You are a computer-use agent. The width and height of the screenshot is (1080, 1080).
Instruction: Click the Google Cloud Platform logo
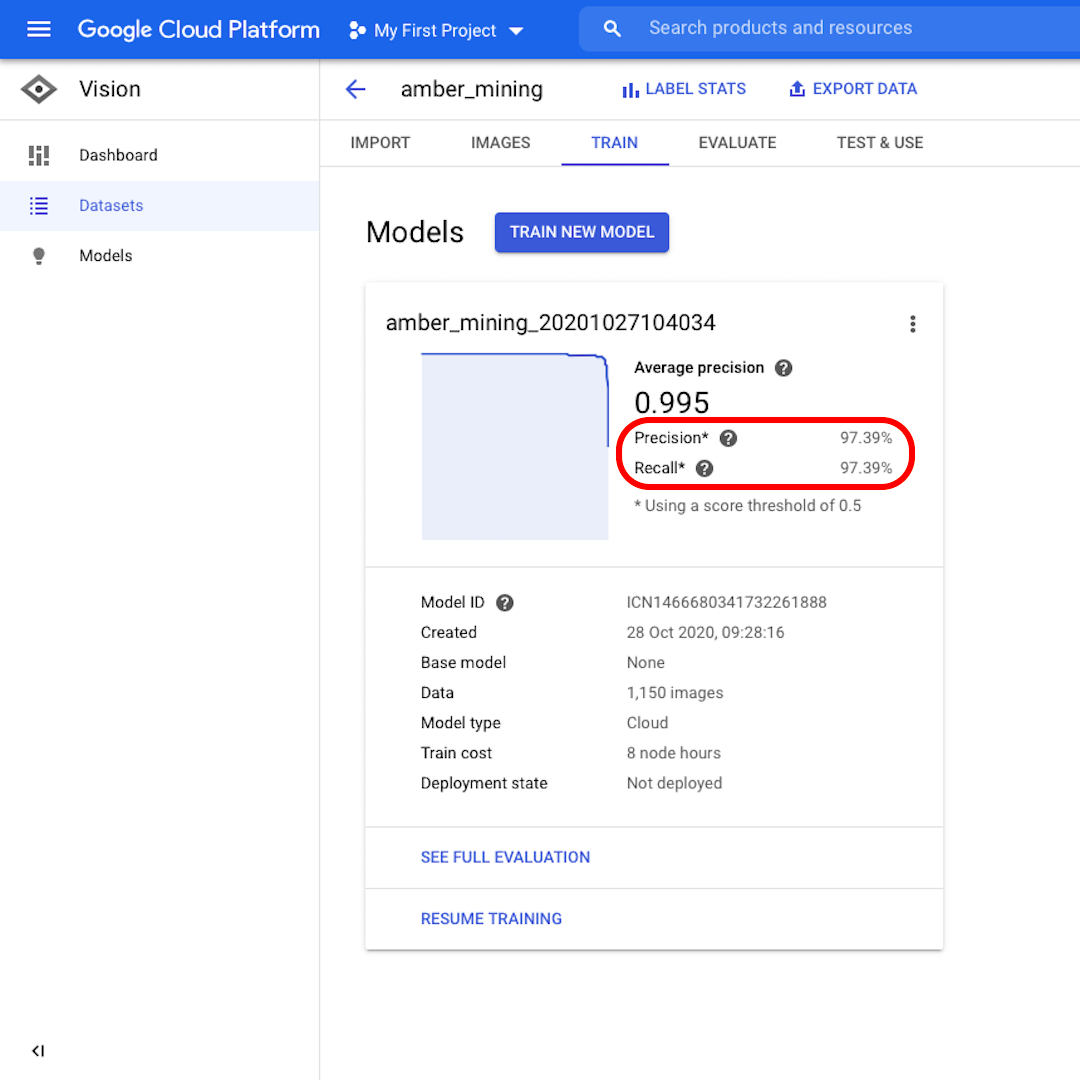pyautogui.click(x=198, y=30)
